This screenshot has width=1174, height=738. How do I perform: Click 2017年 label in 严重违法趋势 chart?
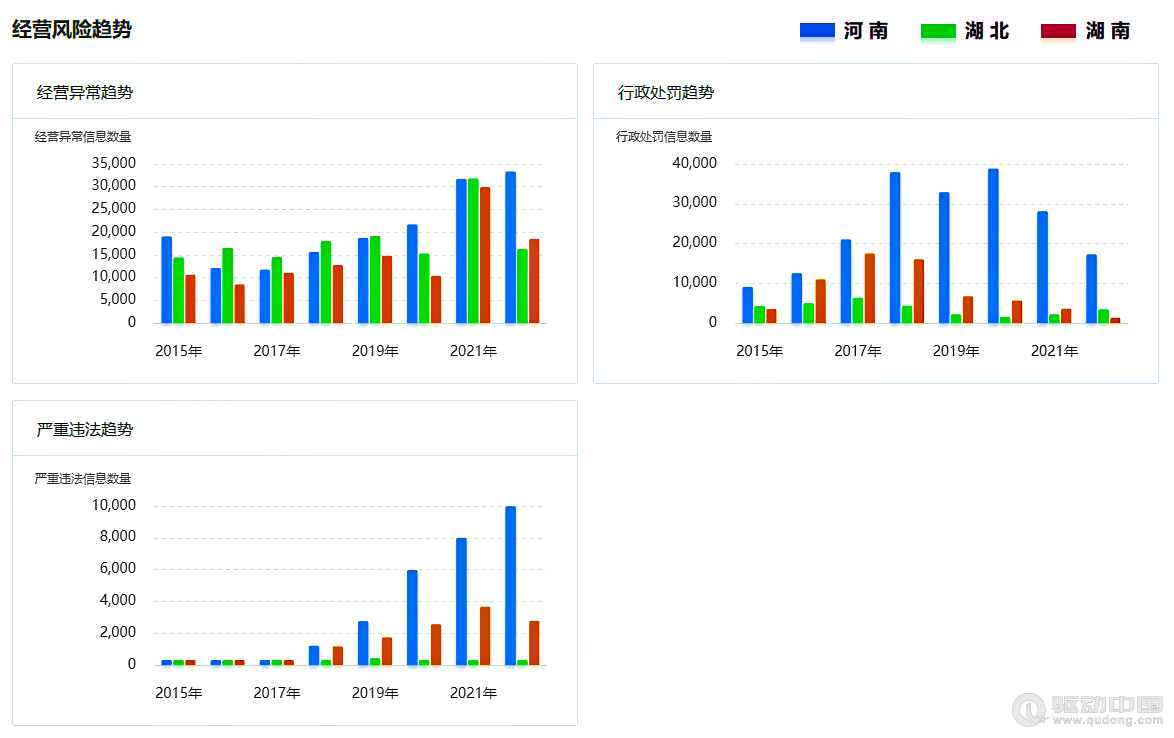(277, 693)
